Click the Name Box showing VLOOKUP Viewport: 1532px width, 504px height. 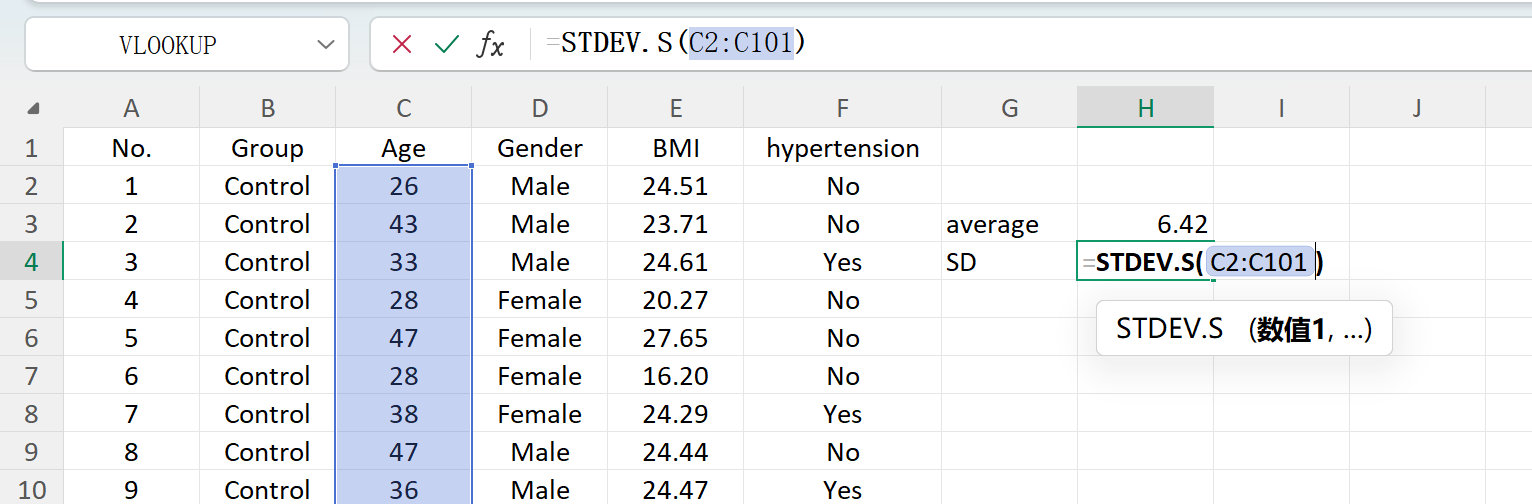[187, 44]
